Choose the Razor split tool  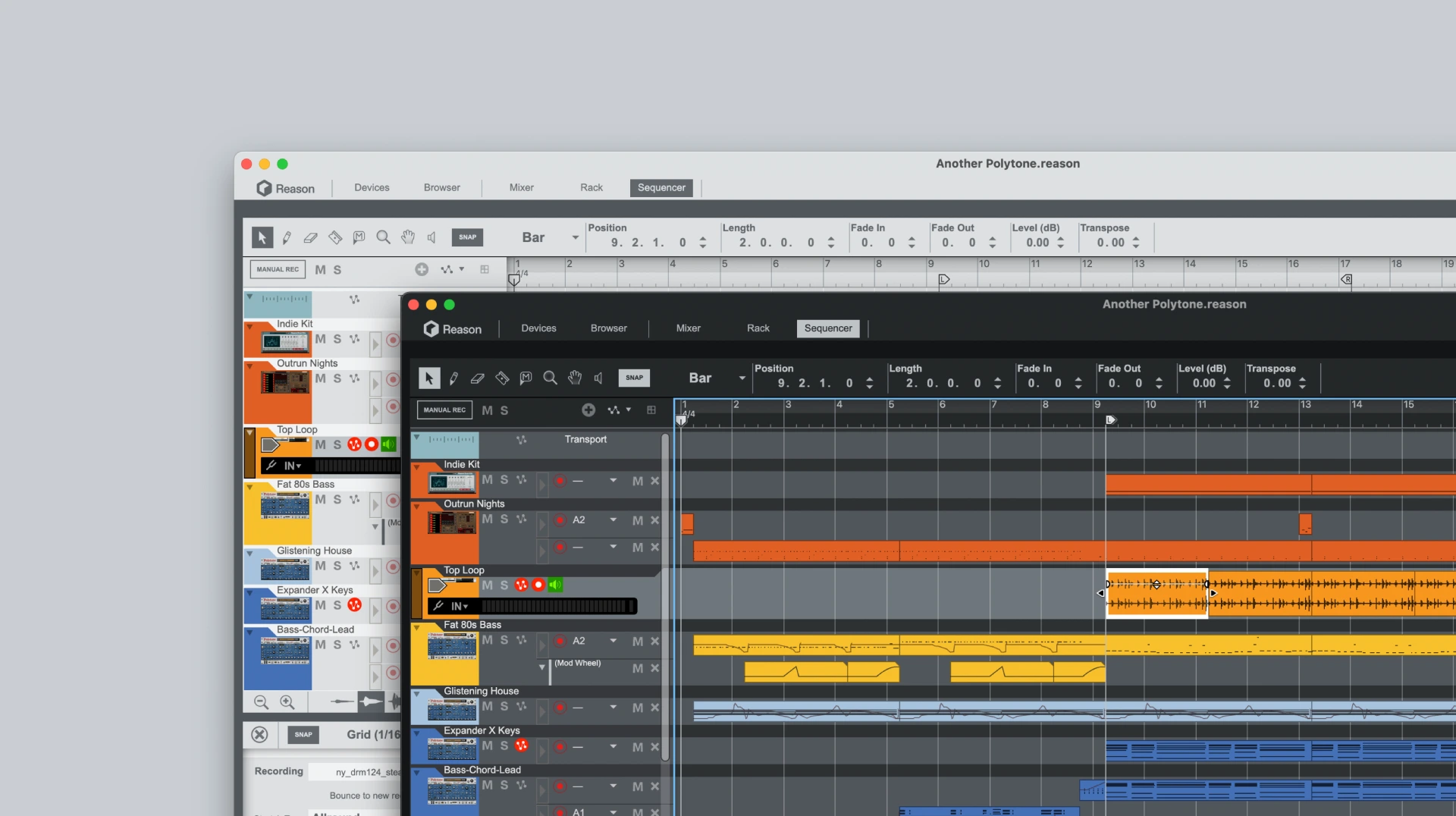coord(501,378)
